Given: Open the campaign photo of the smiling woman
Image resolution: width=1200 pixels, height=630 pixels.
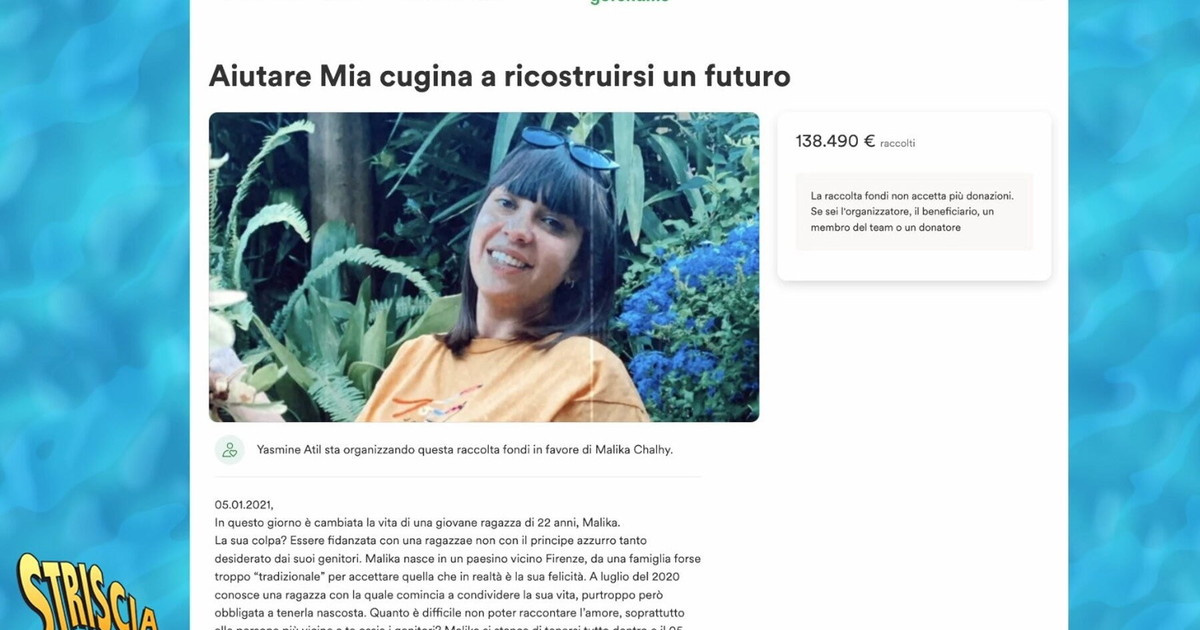Looking at the screenshot, I should (484, 267).
